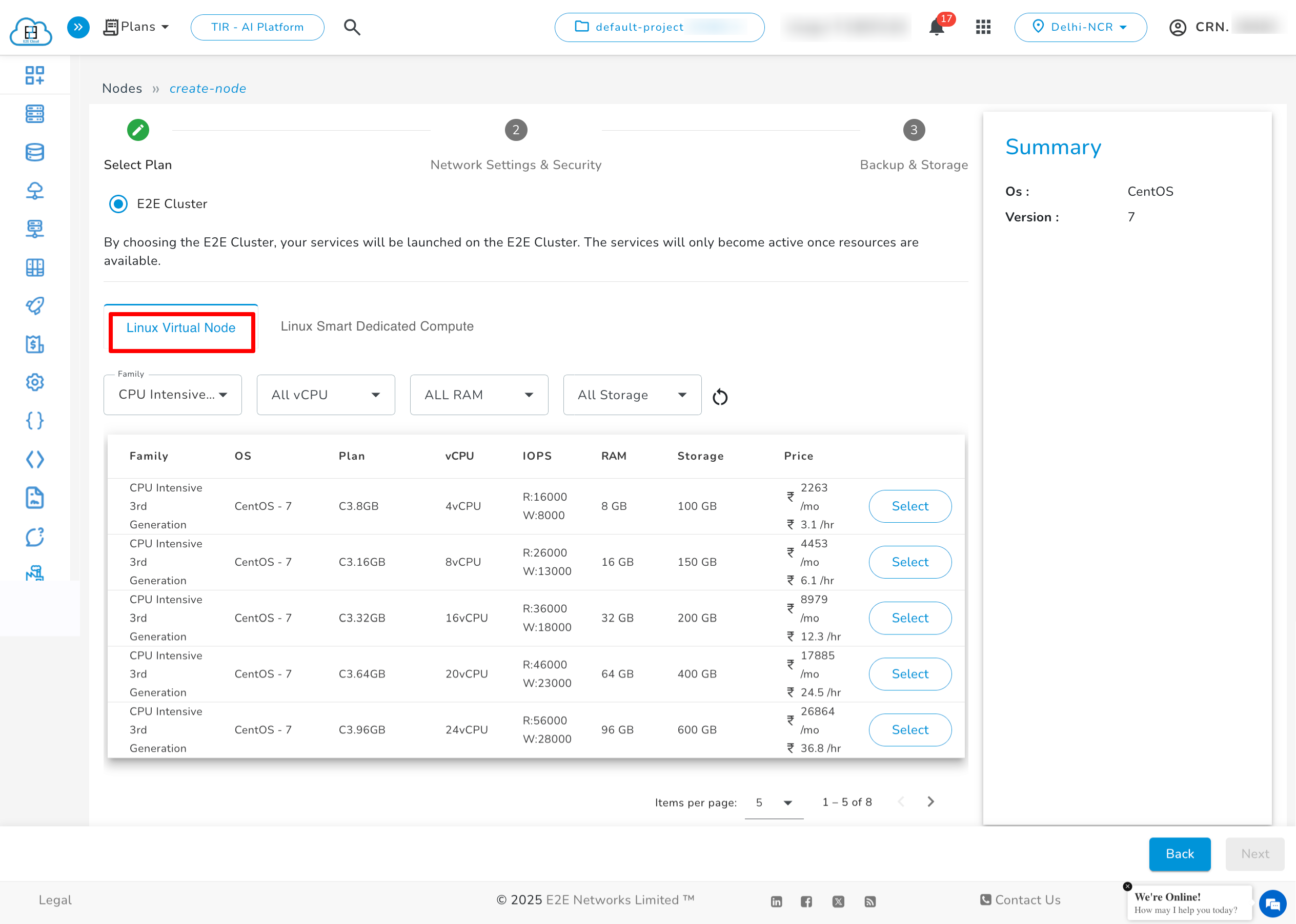Screen dimensions: 1296x924
Task: Open Delhi-NCR region dropdown
Action: 1080,27
